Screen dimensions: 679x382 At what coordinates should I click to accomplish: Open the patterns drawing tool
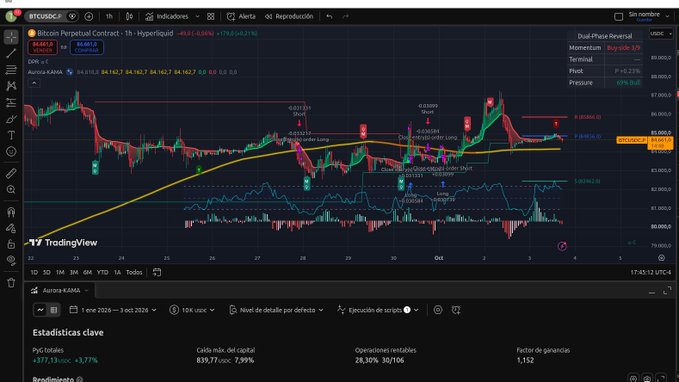pos(11,86)
